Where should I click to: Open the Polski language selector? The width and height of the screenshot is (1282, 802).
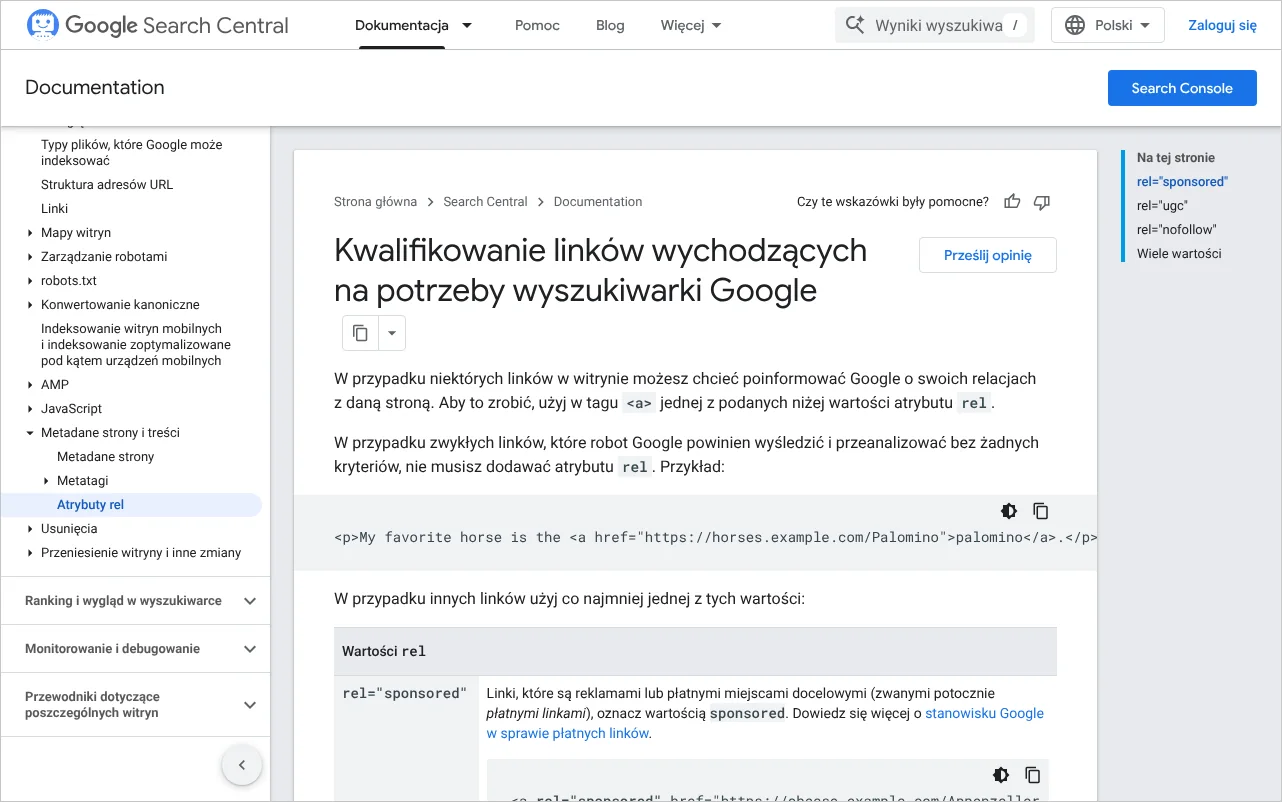click(1108, 25)
